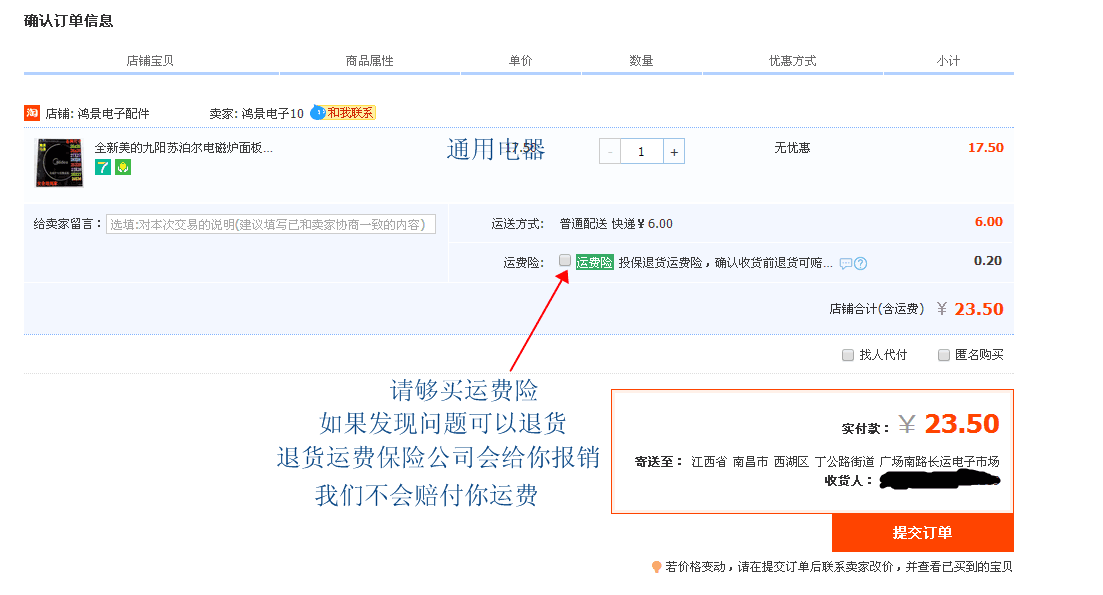This screenshot has height=595, width=1103.
Task: Click the 7-day return badge icon
Action: pos(103,167)
